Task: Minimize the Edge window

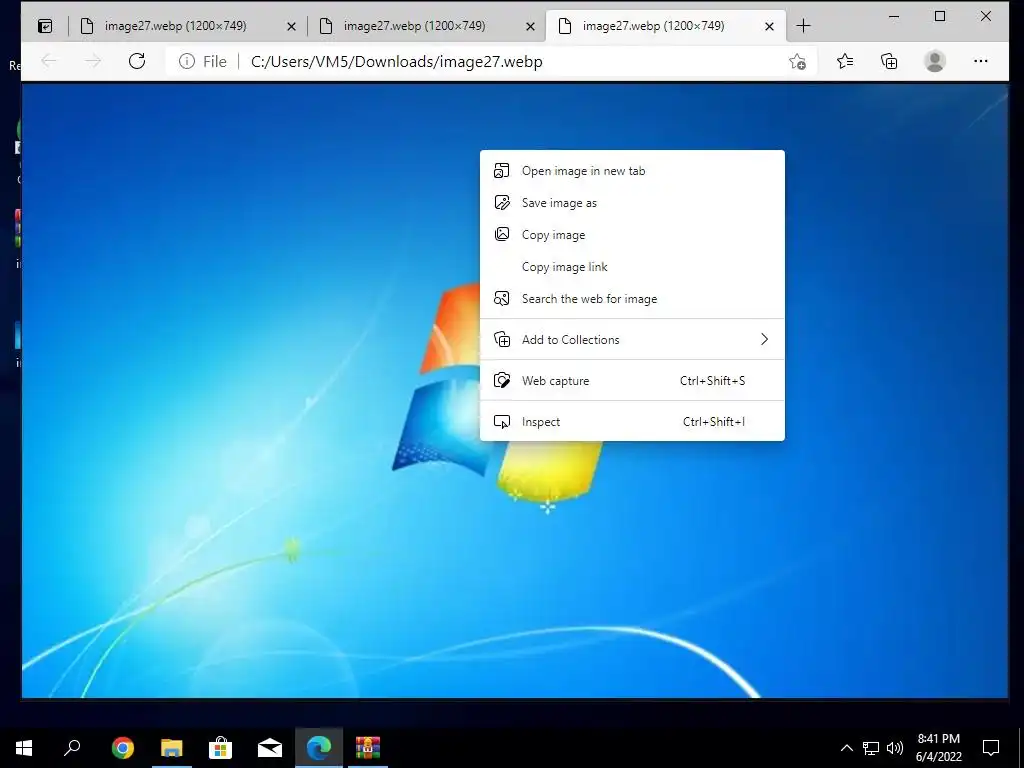Action: pos(894,16)
